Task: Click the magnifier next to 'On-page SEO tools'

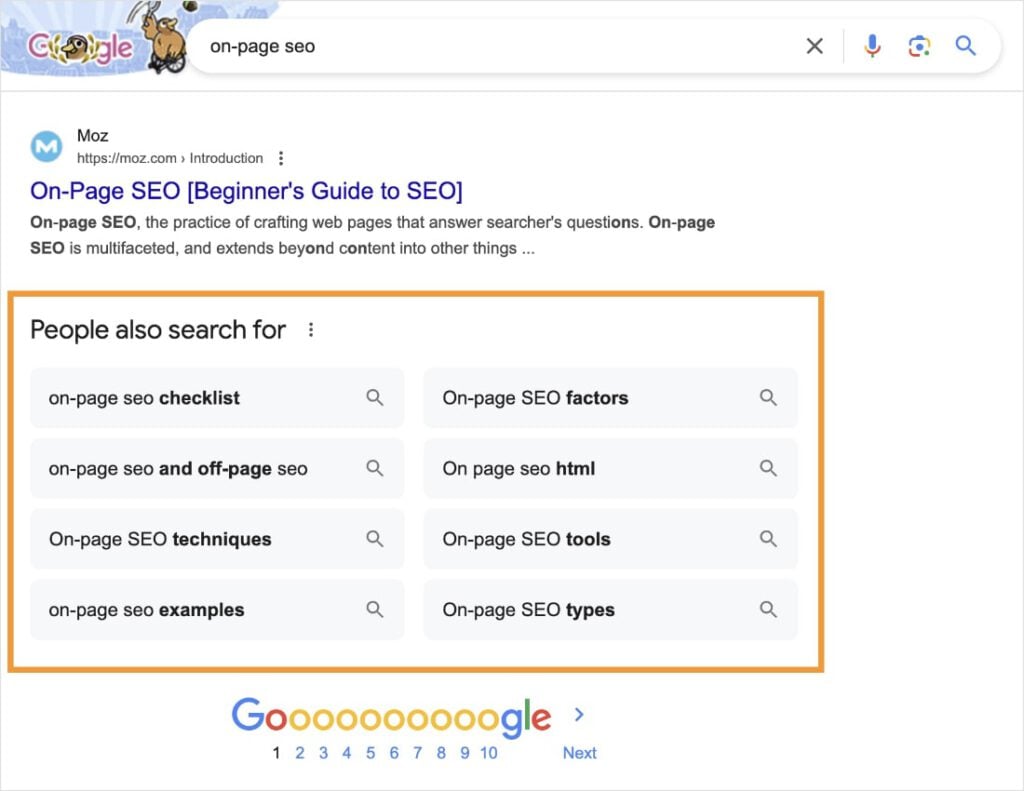Action: pos(769,539)
